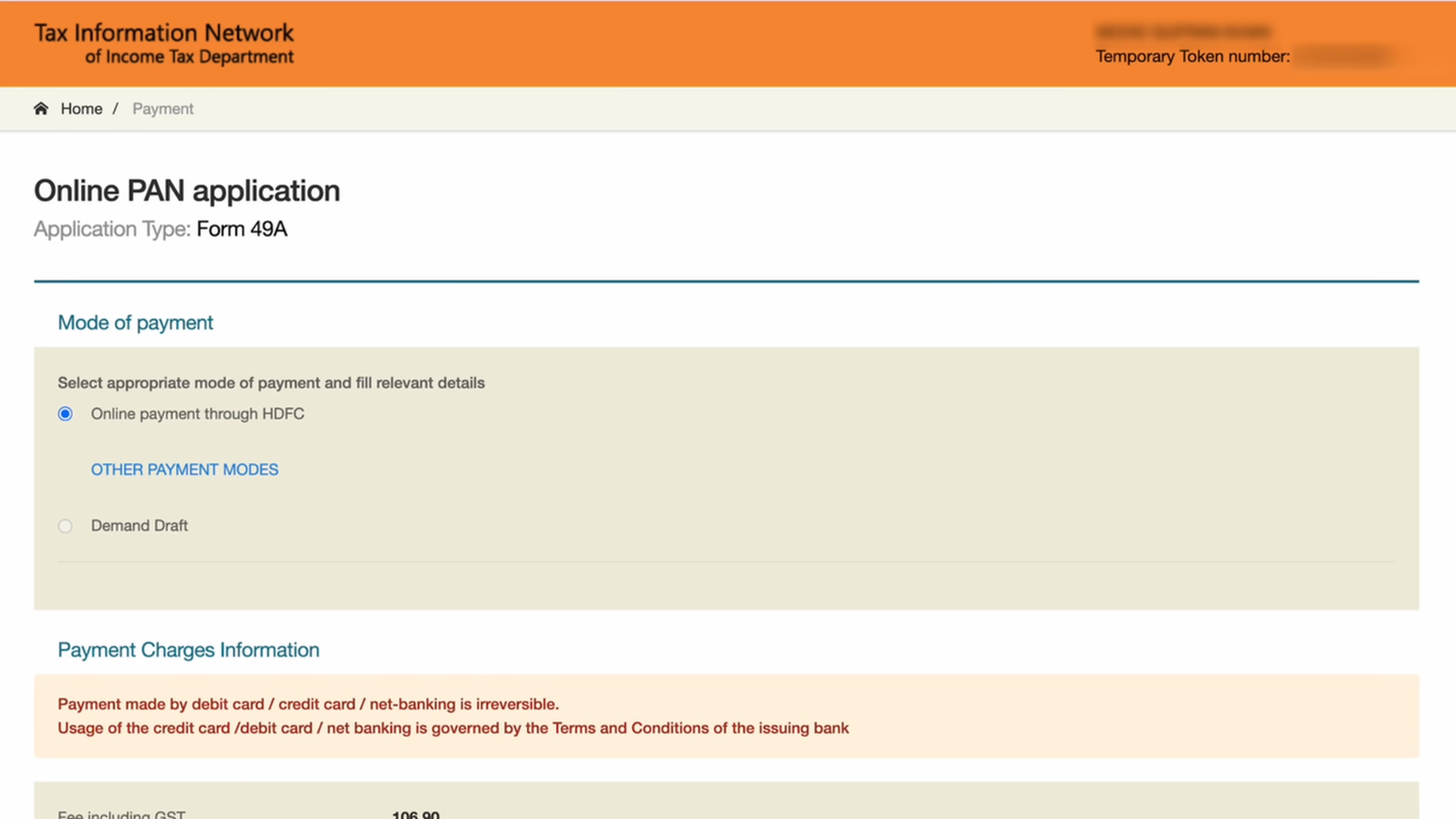This screenshot has height=819, width=1456.
Task: Click the Tax Information Network logo
Action: coord(164,43)
